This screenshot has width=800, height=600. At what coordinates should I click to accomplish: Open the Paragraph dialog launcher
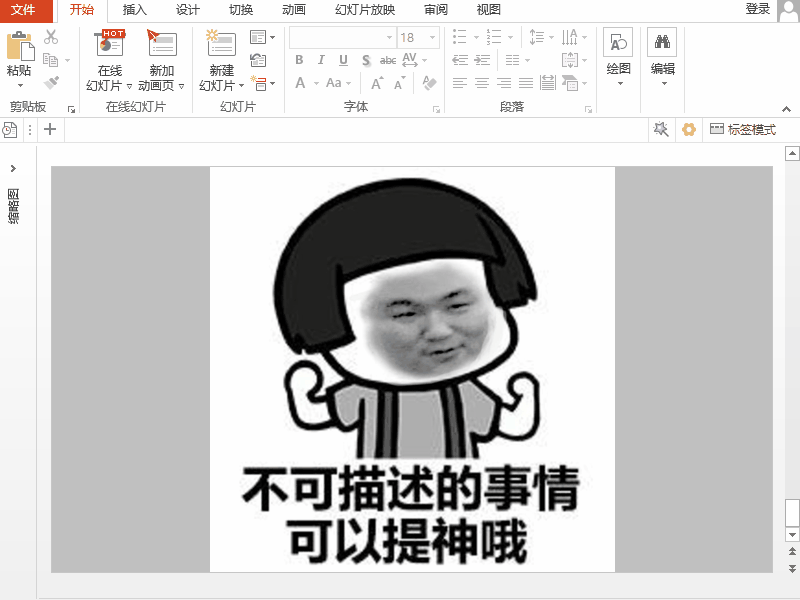[588, 109]
